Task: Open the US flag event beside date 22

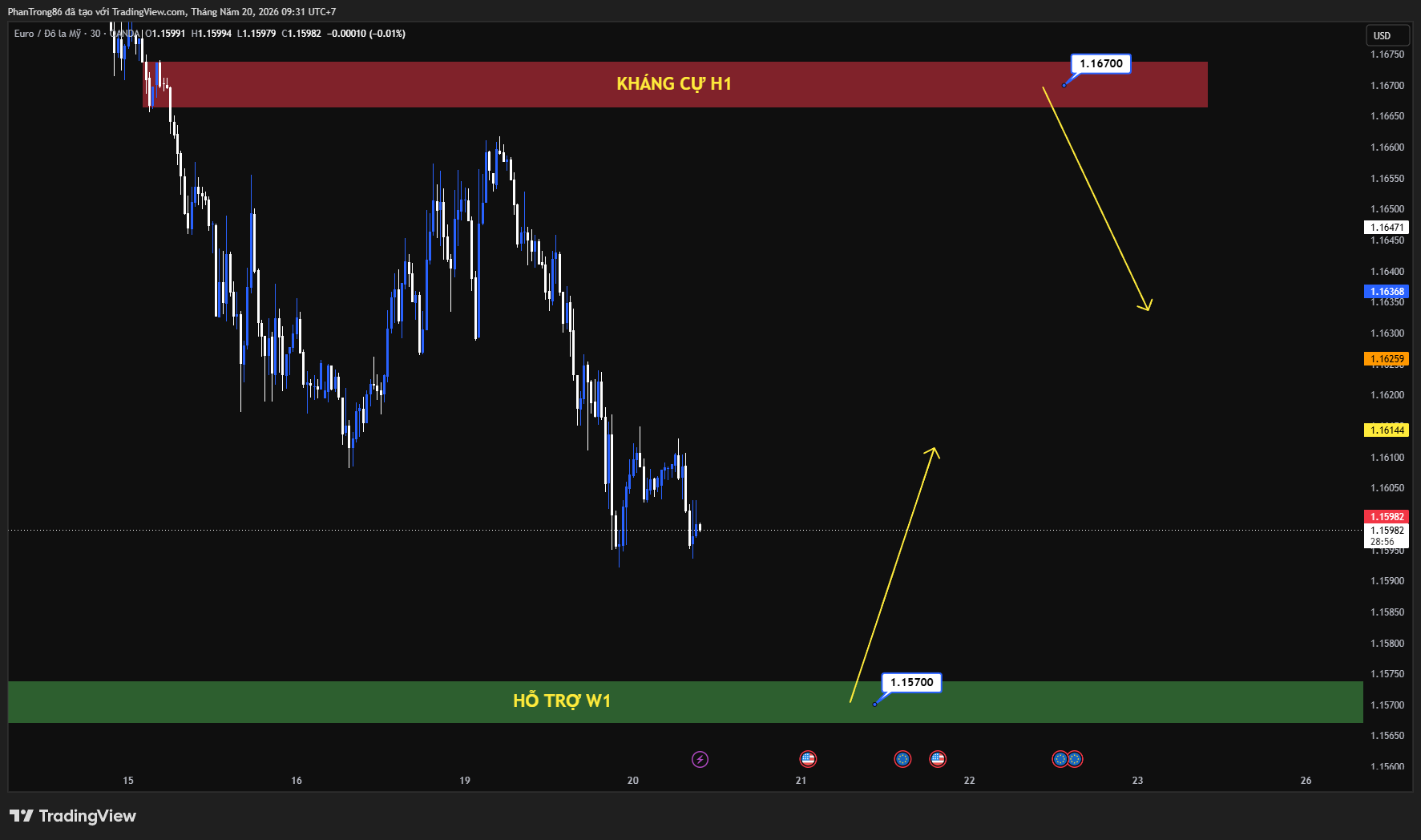Action: pos(938,759)
